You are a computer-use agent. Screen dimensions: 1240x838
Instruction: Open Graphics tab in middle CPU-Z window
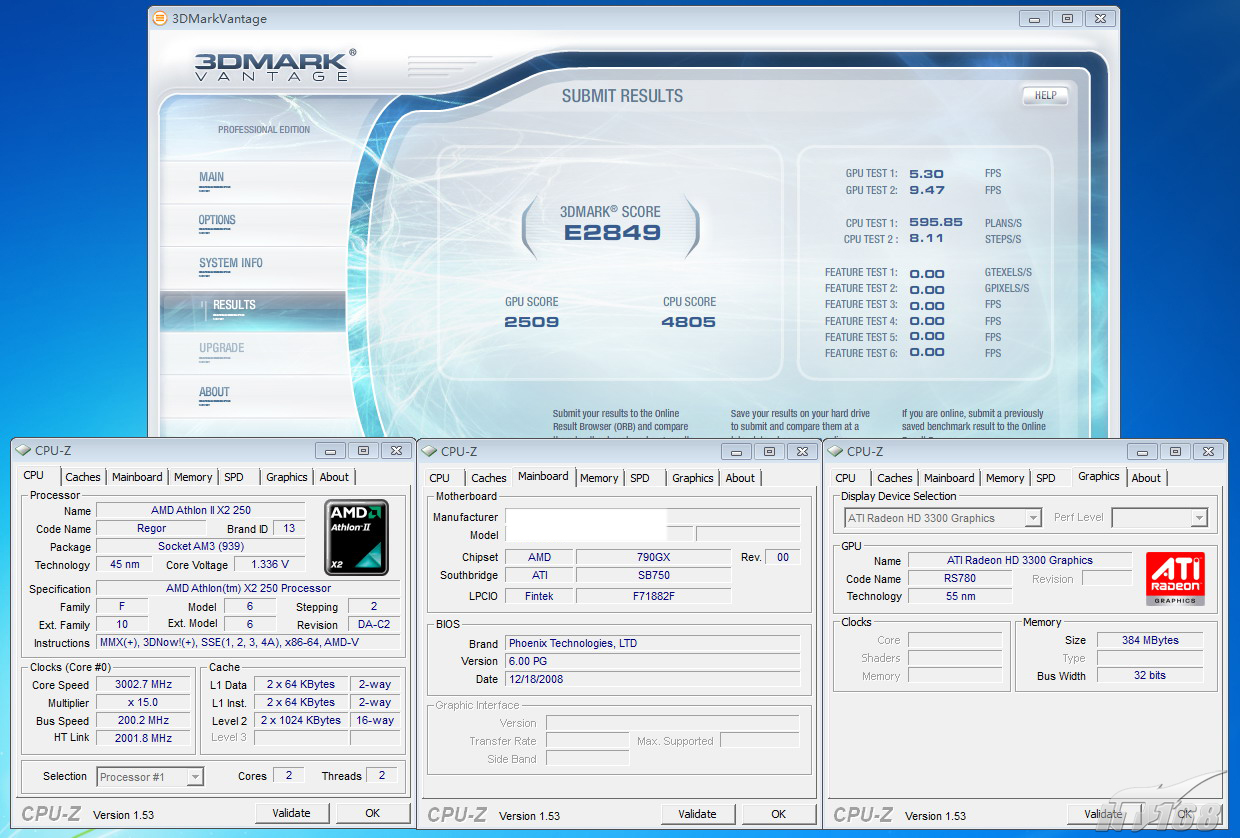click(x=693, y=478)
